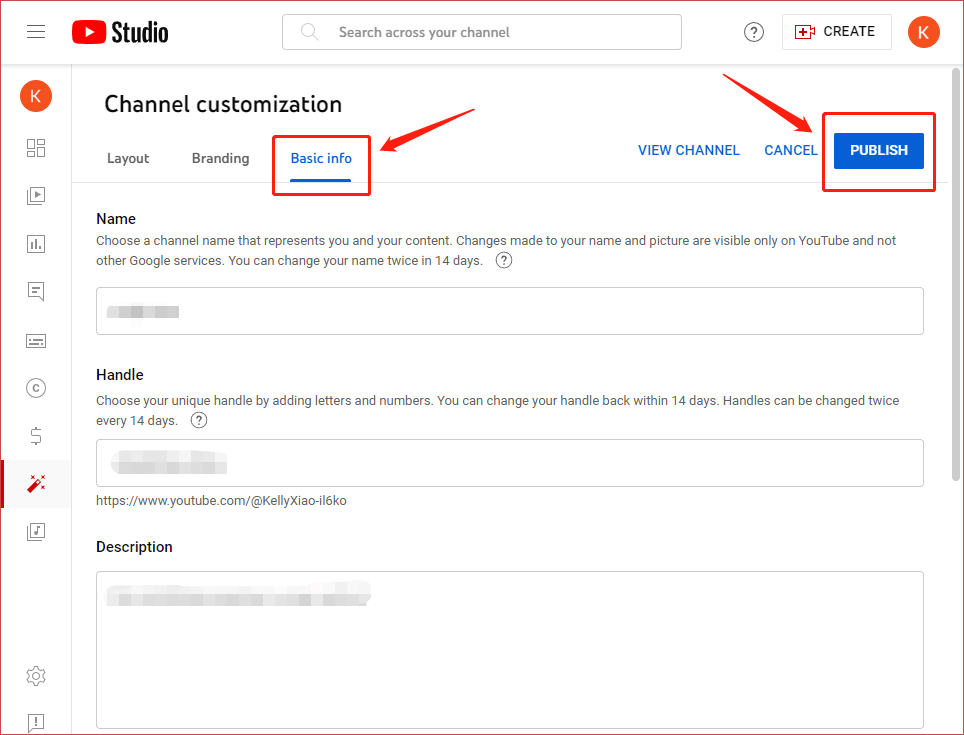Open the Audio library sidebar icon
Viewport: 964px width, 735px height.
click(36, 531)
